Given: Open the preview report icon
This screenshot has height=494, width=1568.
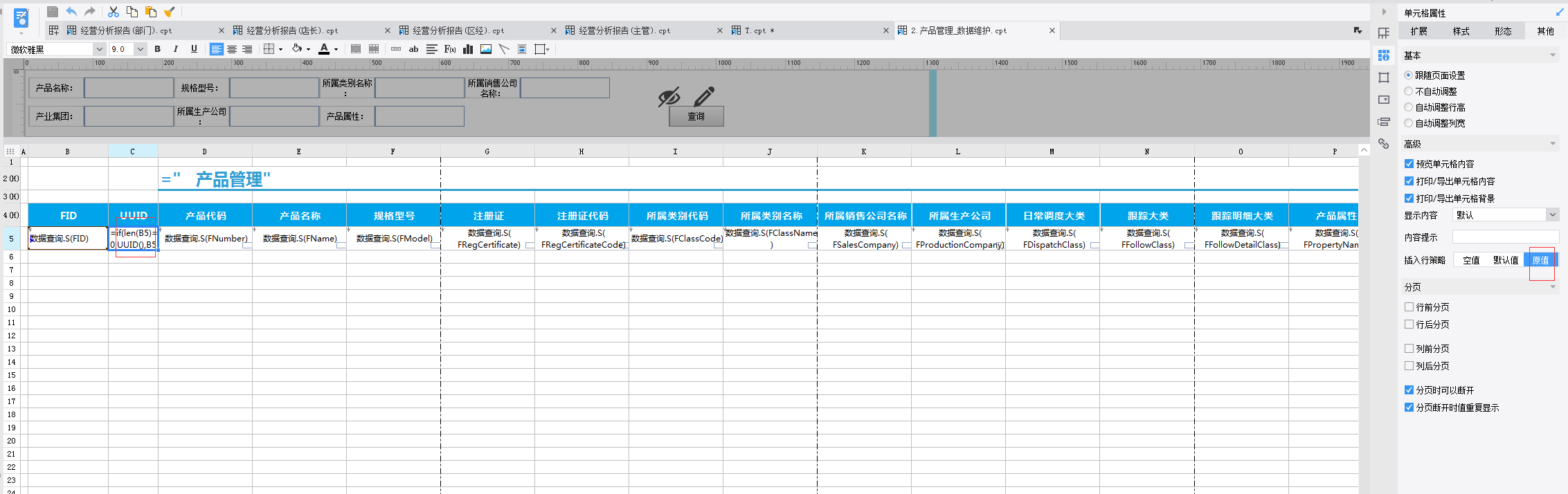Looking at the screenshot, I should tap(21, 18).
